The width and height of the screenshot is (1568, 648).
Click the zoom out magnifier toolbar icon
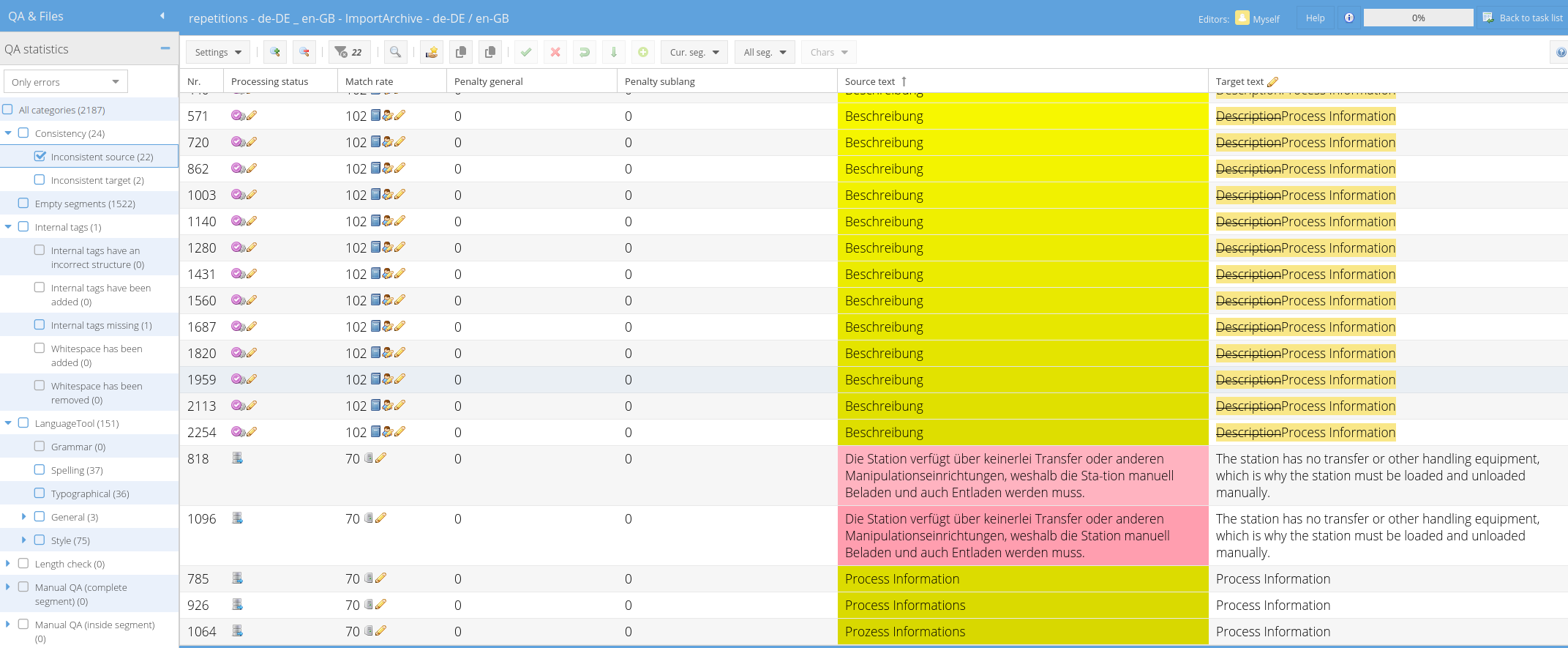pyautogui.click(x=304, y=52)
